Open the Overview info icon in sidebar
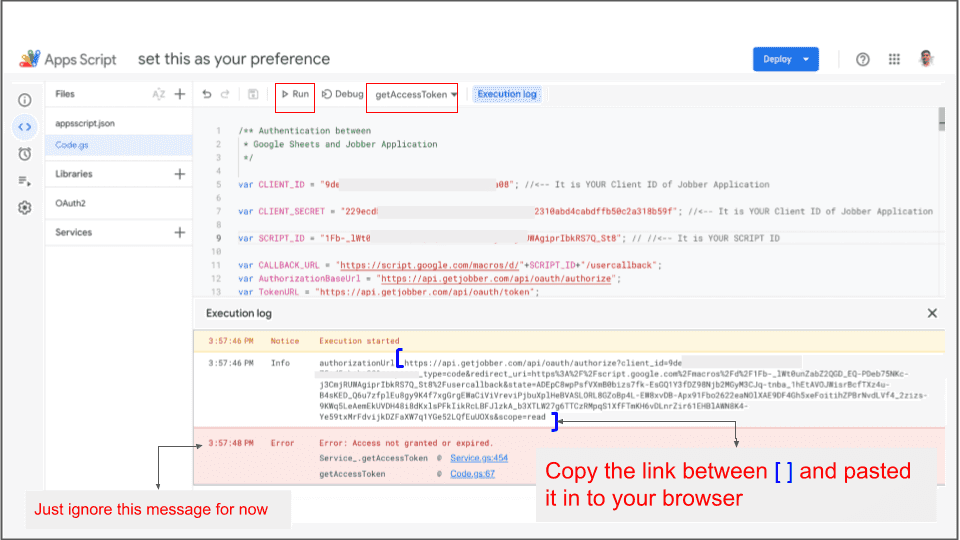Screen dimensions: 960x540 point(25,100)
